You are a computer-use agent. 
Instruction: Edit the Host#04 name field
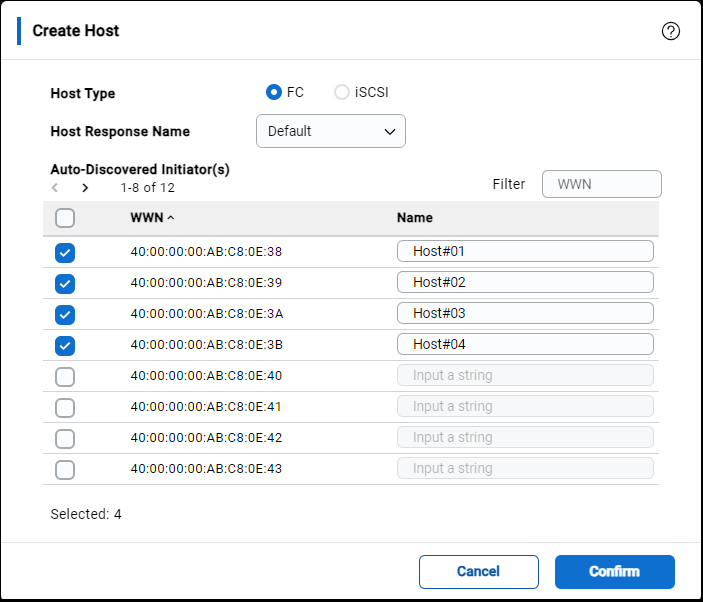click(x=525, y=344)
